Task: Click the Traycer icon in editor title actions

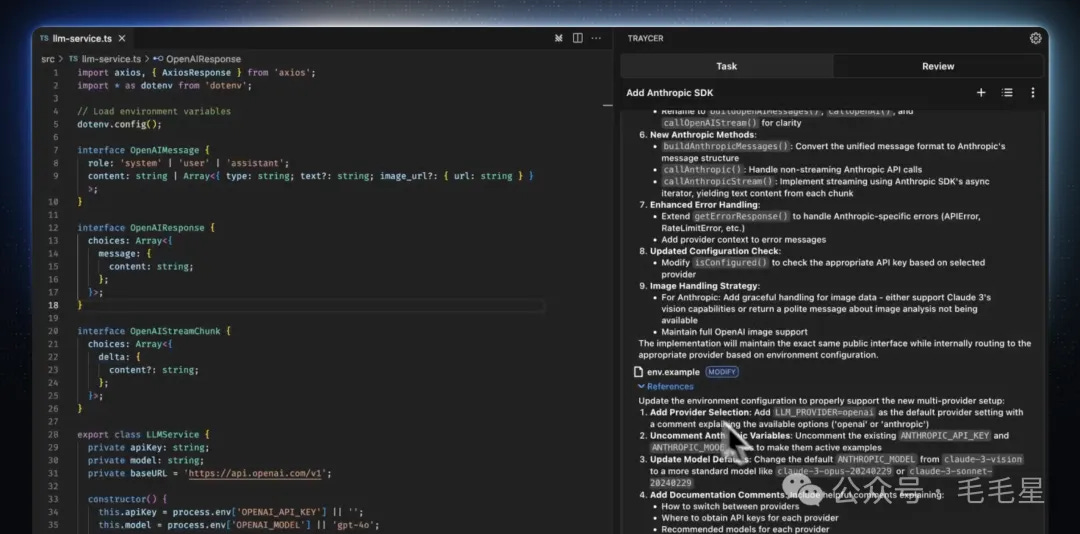Action: (559, 39)
